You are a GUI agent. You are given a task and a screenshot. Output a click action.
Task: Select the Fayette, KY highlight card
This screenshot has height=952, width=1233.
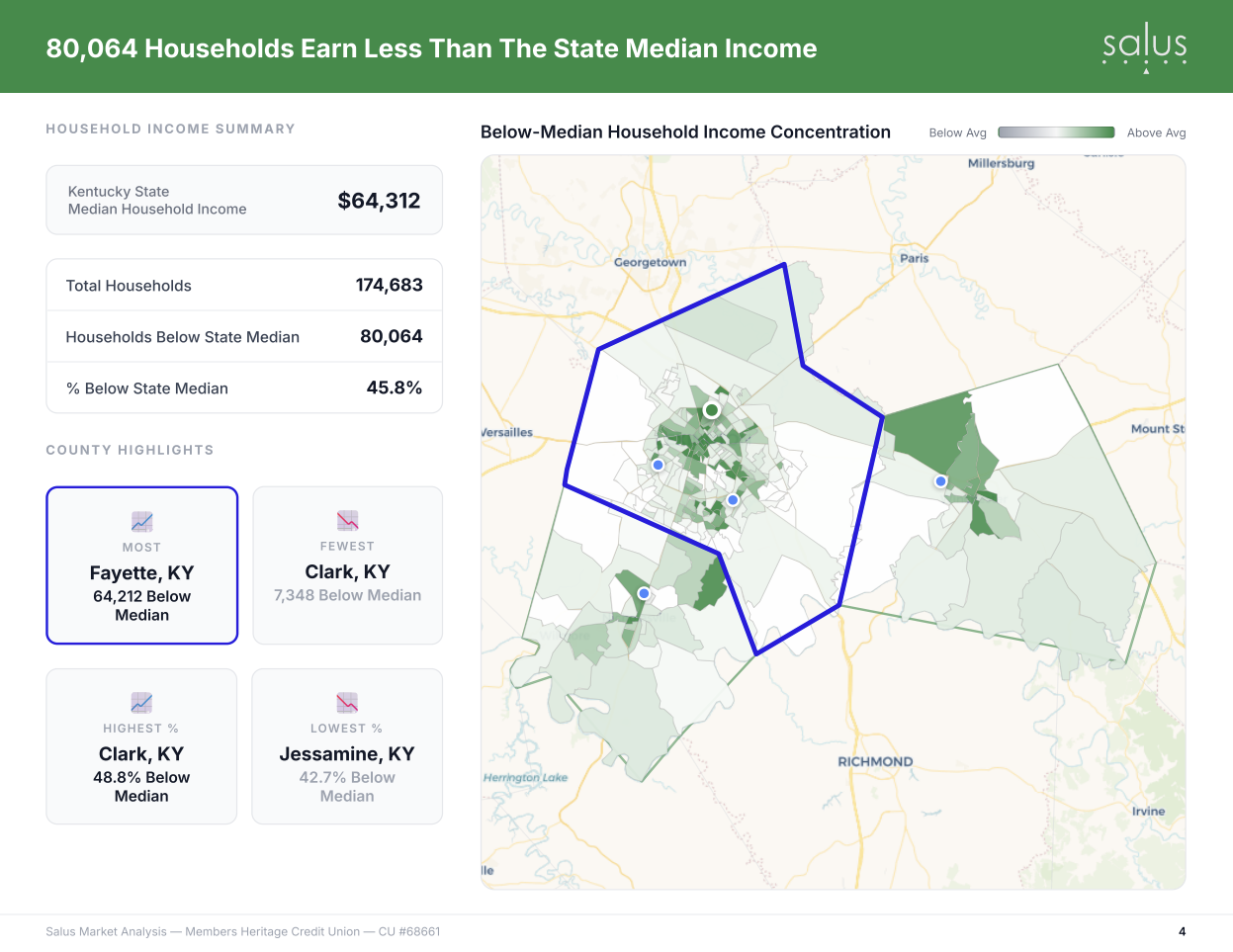142,565
